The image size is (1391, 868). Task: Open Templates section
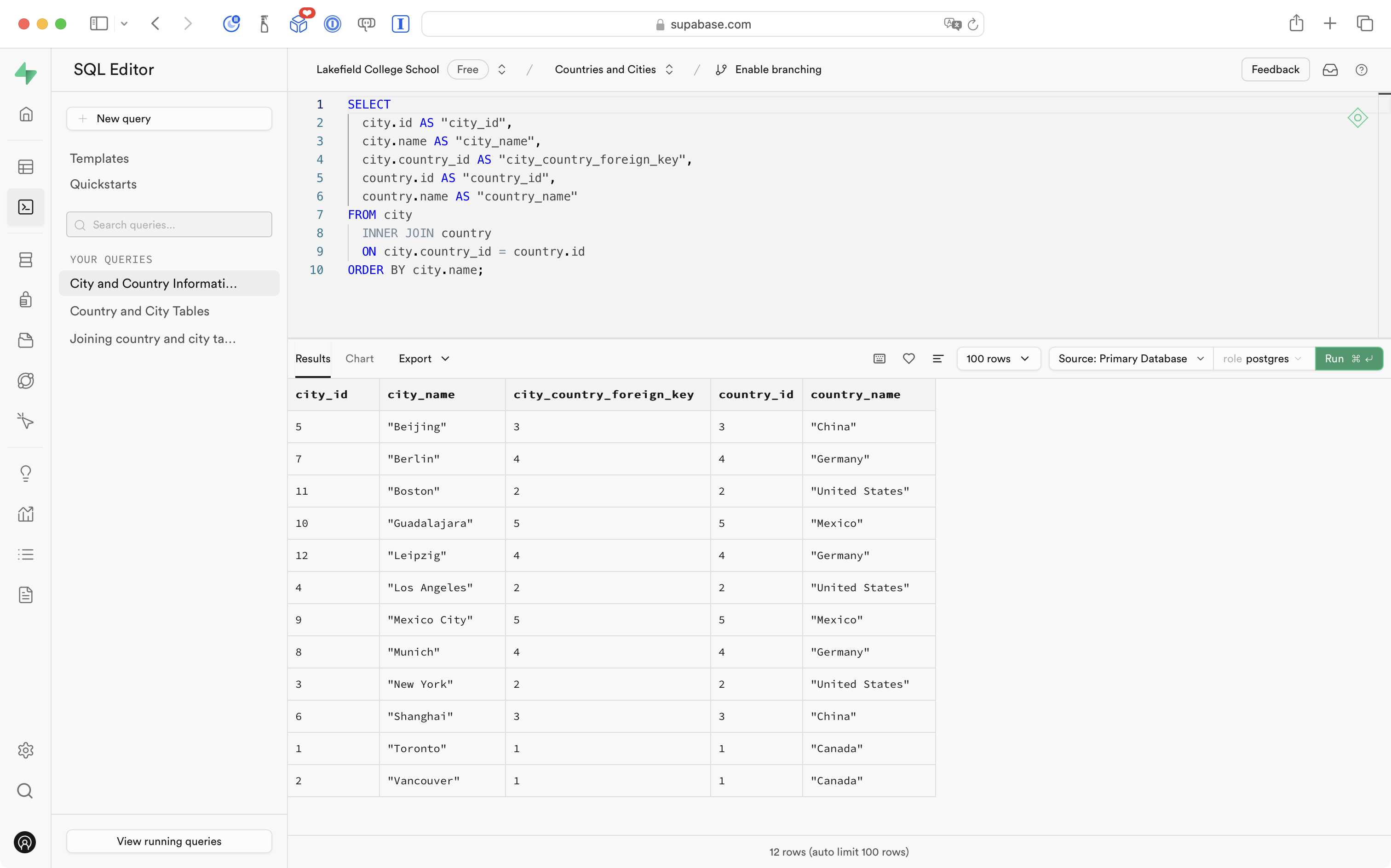coord(99,159)
